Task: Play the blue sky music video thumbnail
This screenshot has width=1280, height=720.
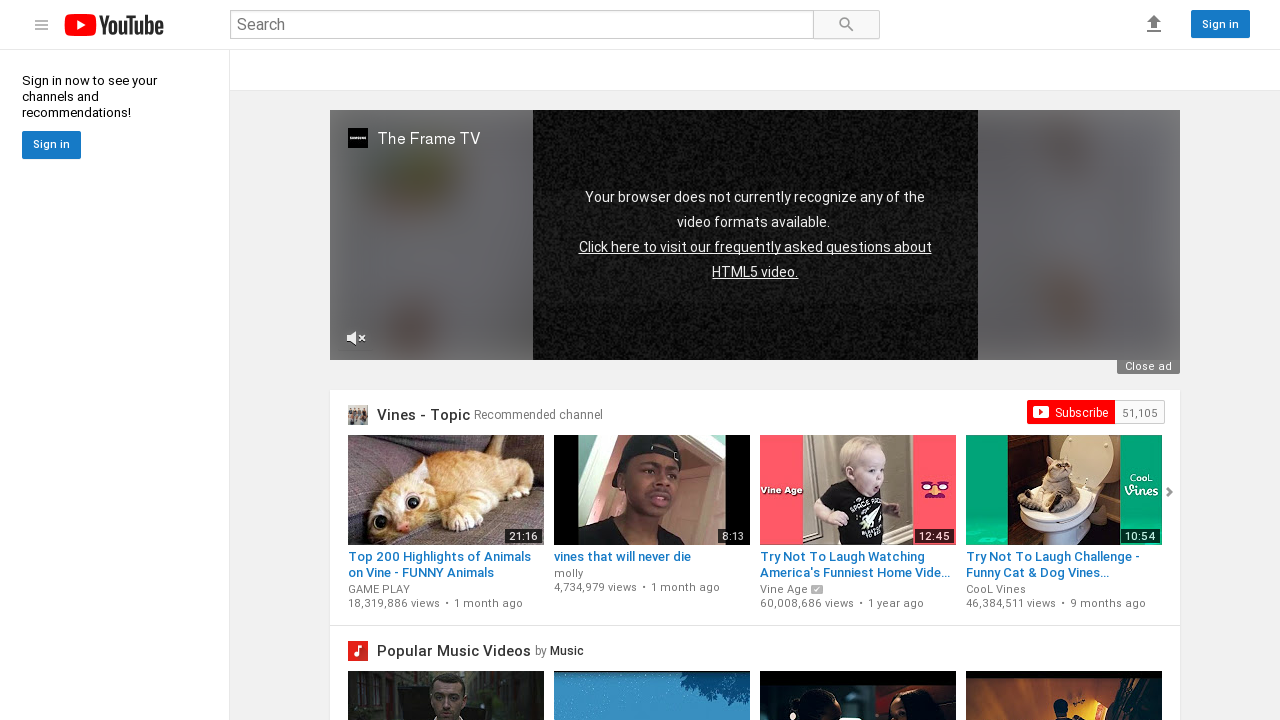Action: (x=652, y=695)
